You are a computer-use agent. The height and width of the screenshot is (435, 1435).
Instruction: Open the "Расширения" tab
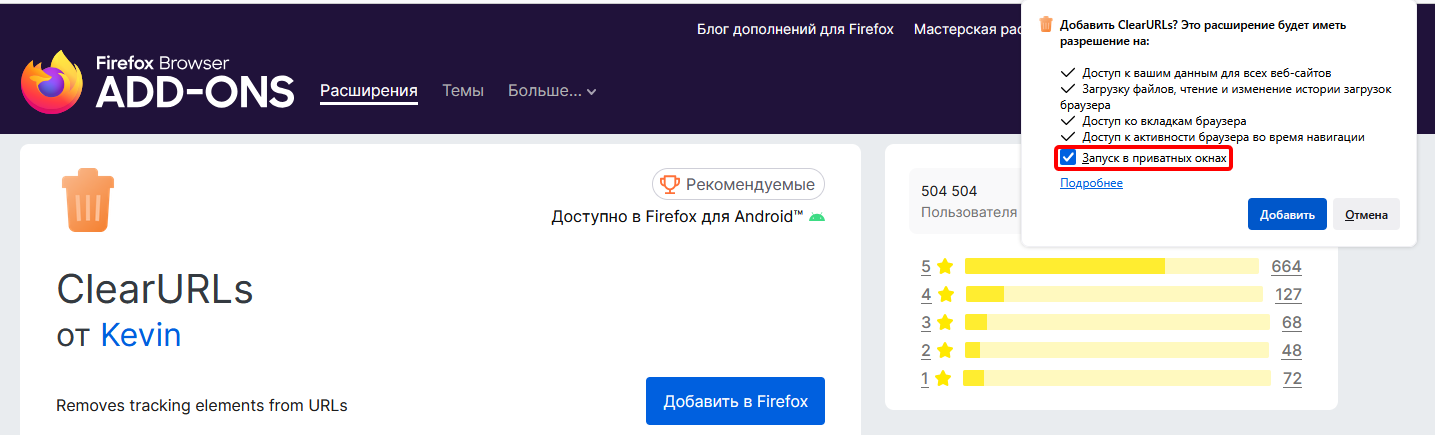tap(368, 91)
